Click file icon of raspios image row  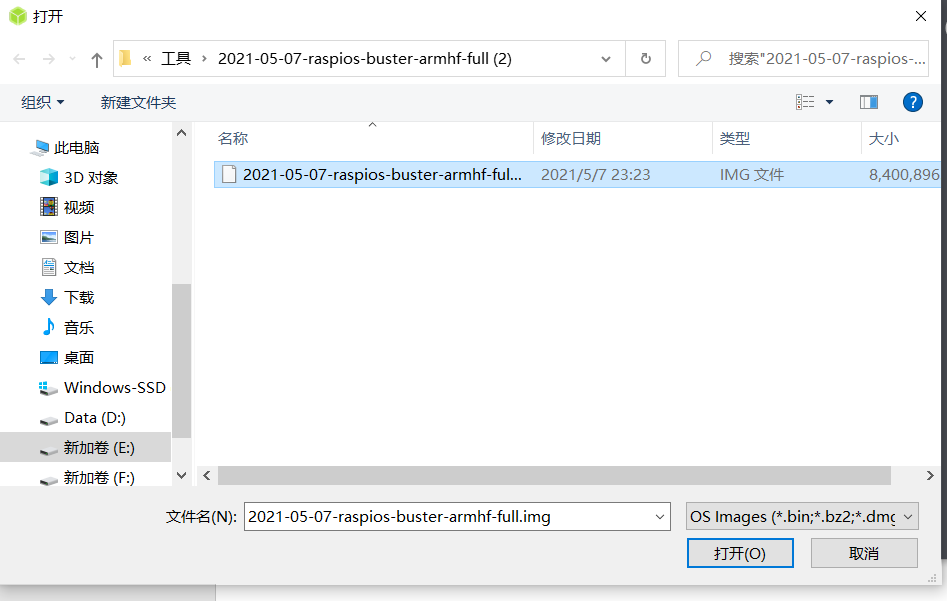229,175
